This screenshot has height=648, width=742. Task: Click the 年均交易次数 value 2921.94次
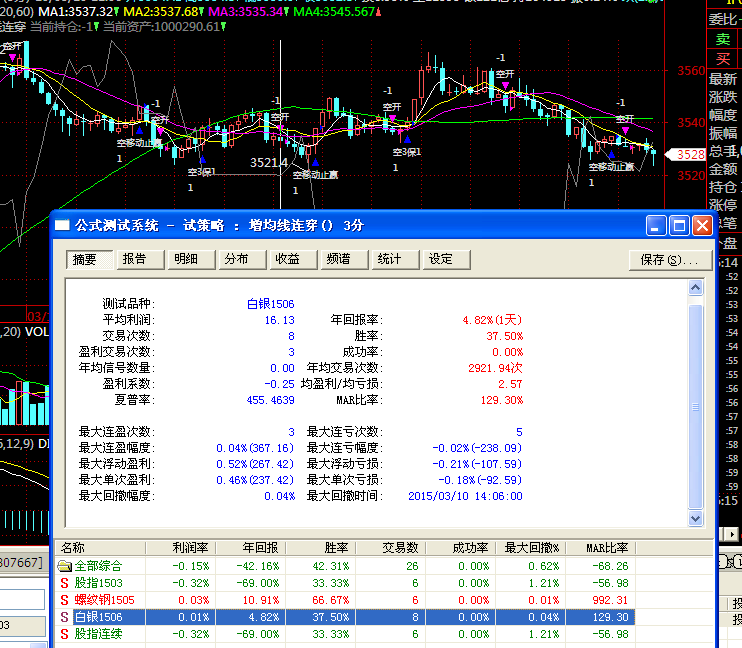495,368
